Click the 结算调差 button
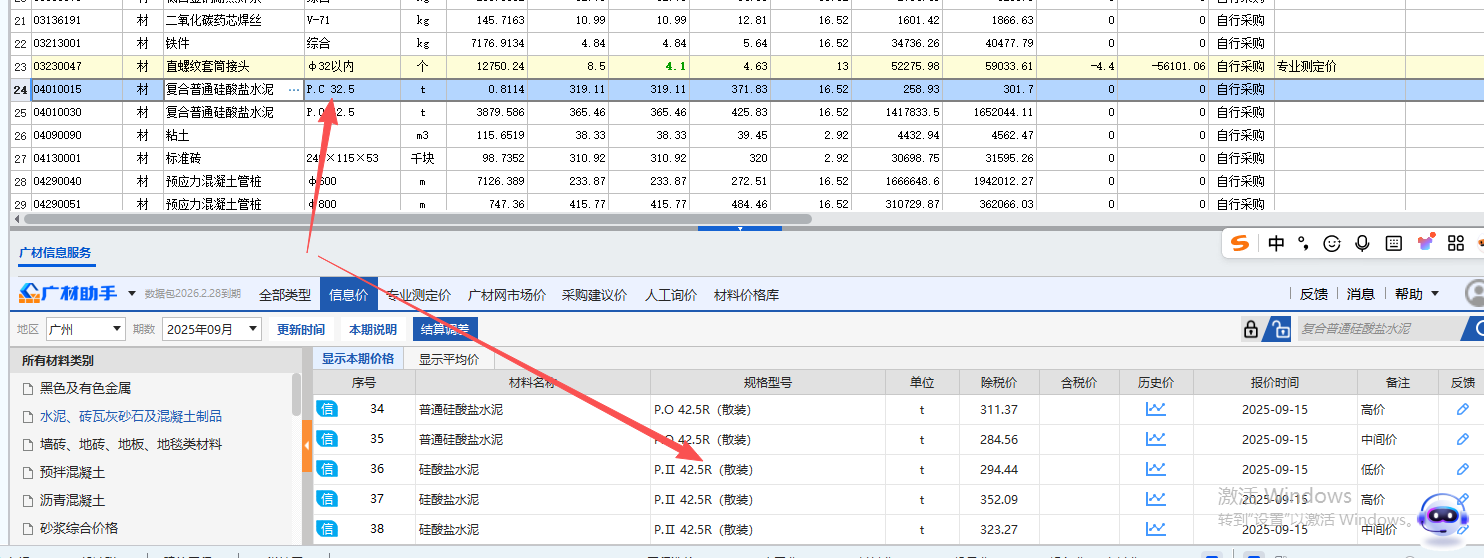1484x558 pixels. (x=446, y=329)
